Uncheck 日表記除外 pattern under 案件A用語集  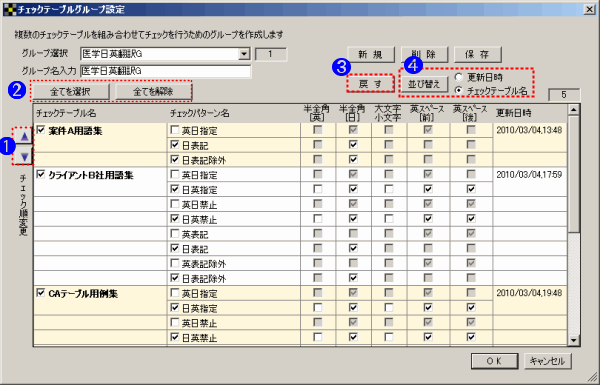coord(175,160)
